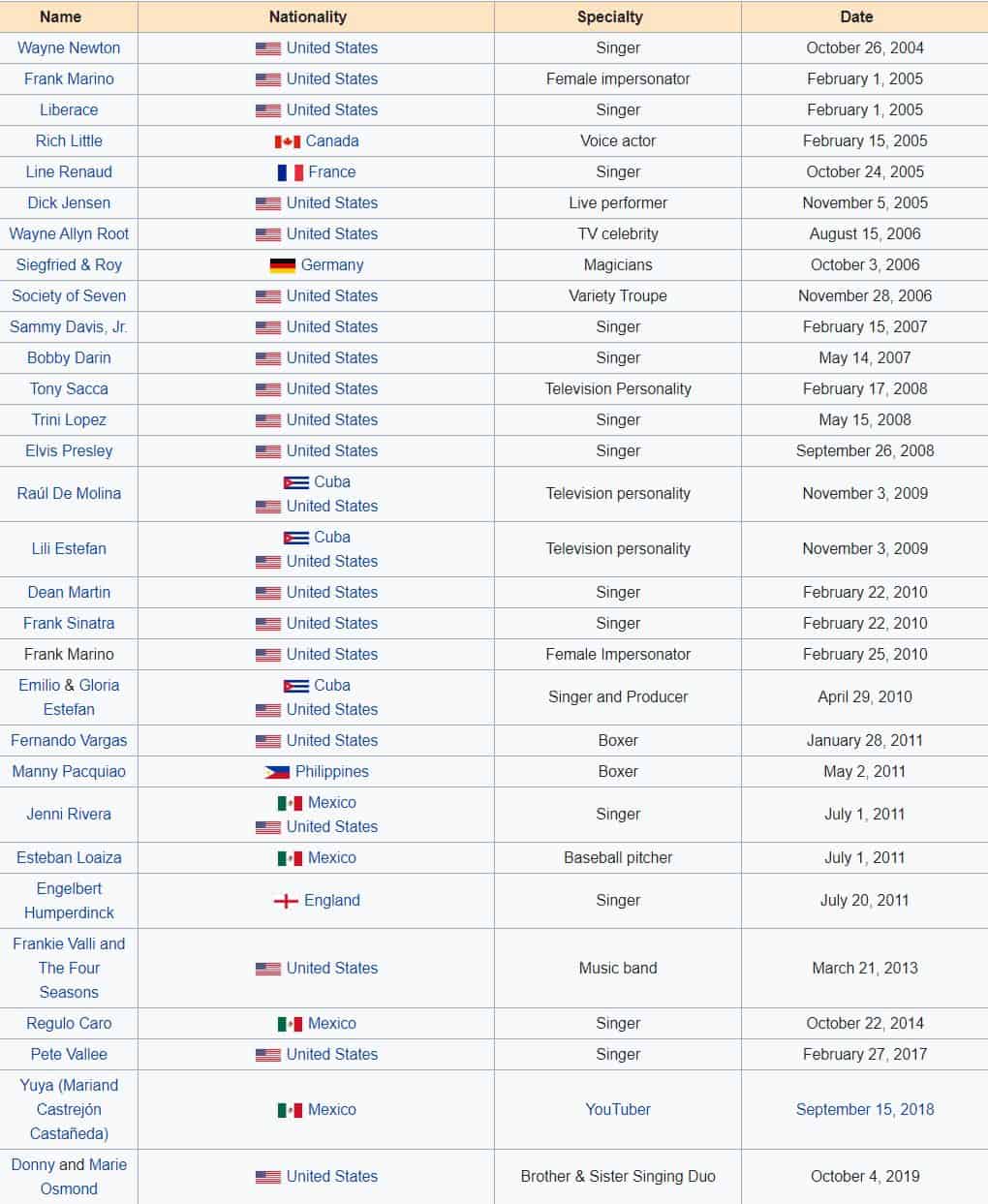This screenshot has width=988, height=1204.
Task: Open the Wayne Newton link
Action: [x=69, y=47]
